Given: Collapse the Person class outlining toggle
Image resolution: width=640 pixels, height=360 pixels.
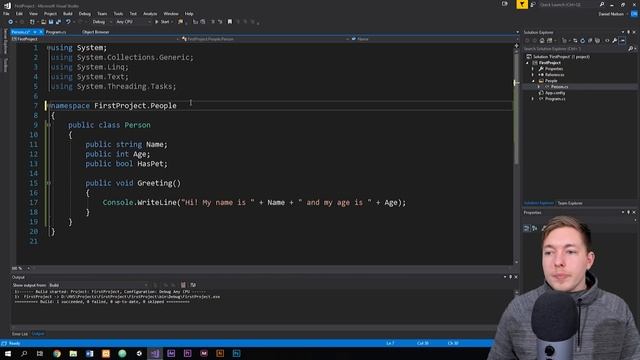Looking at the screenshot, I should coord(48,125).
